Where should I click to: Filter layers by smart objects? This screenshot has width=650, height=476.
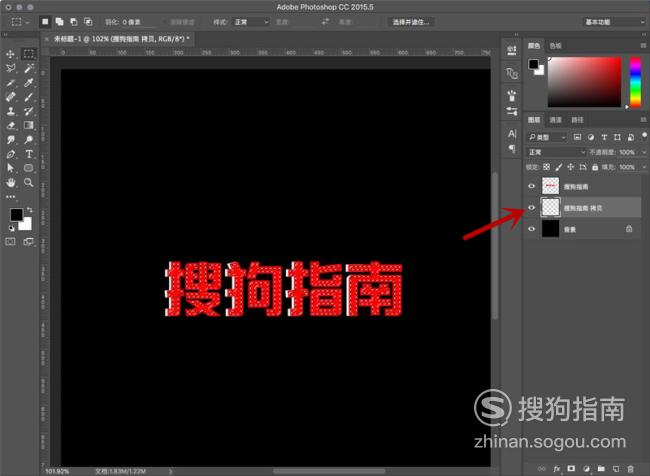[631, 137]
